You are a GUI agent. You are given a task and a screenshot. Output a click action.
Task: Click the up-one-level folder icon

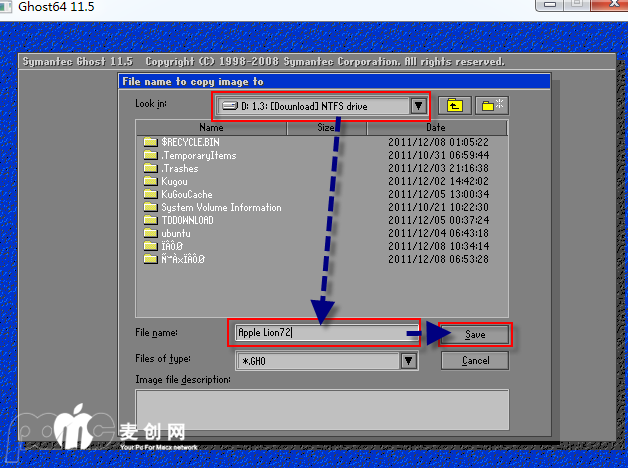pyautogui.click(x=455, y=105)
